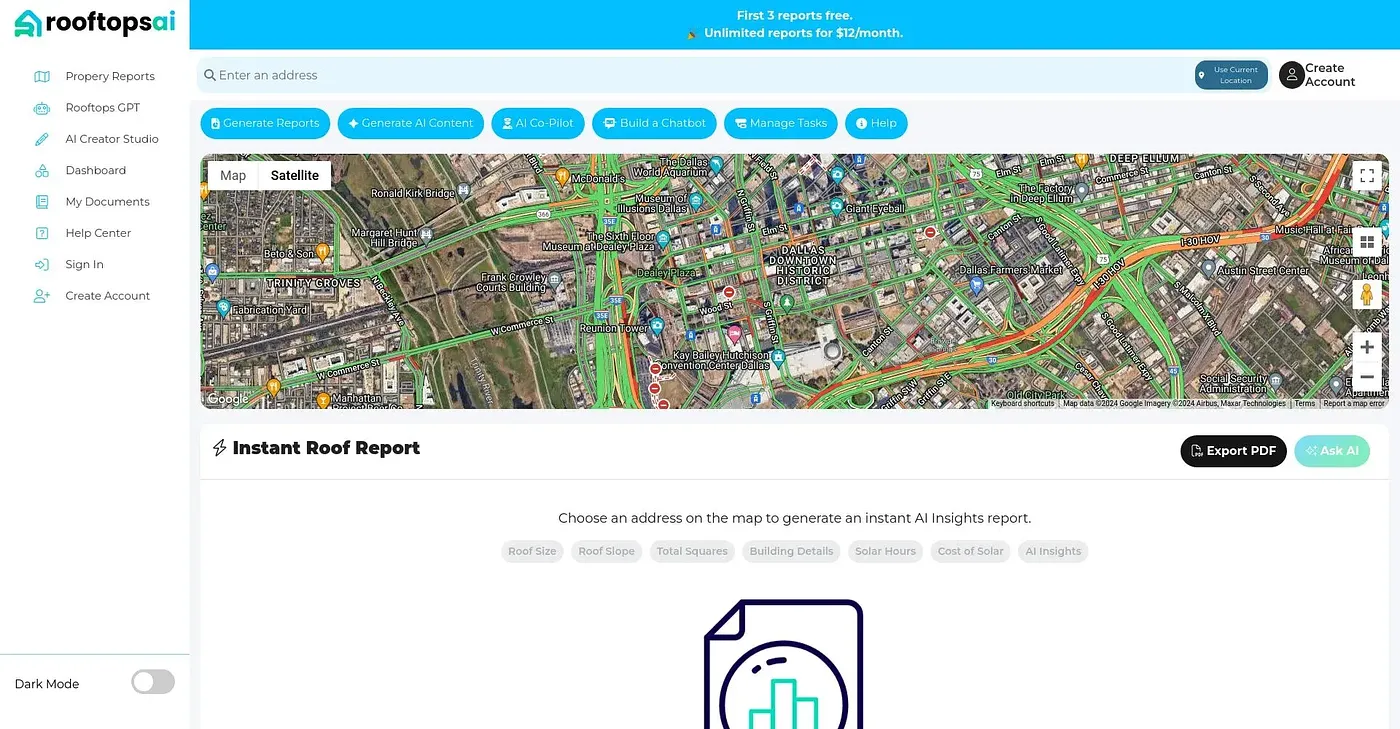Viewport: 1400px width, 729px height.
Task: Click the pencil icon beside AI Creator Studio
Action: [x=42, y=139]
